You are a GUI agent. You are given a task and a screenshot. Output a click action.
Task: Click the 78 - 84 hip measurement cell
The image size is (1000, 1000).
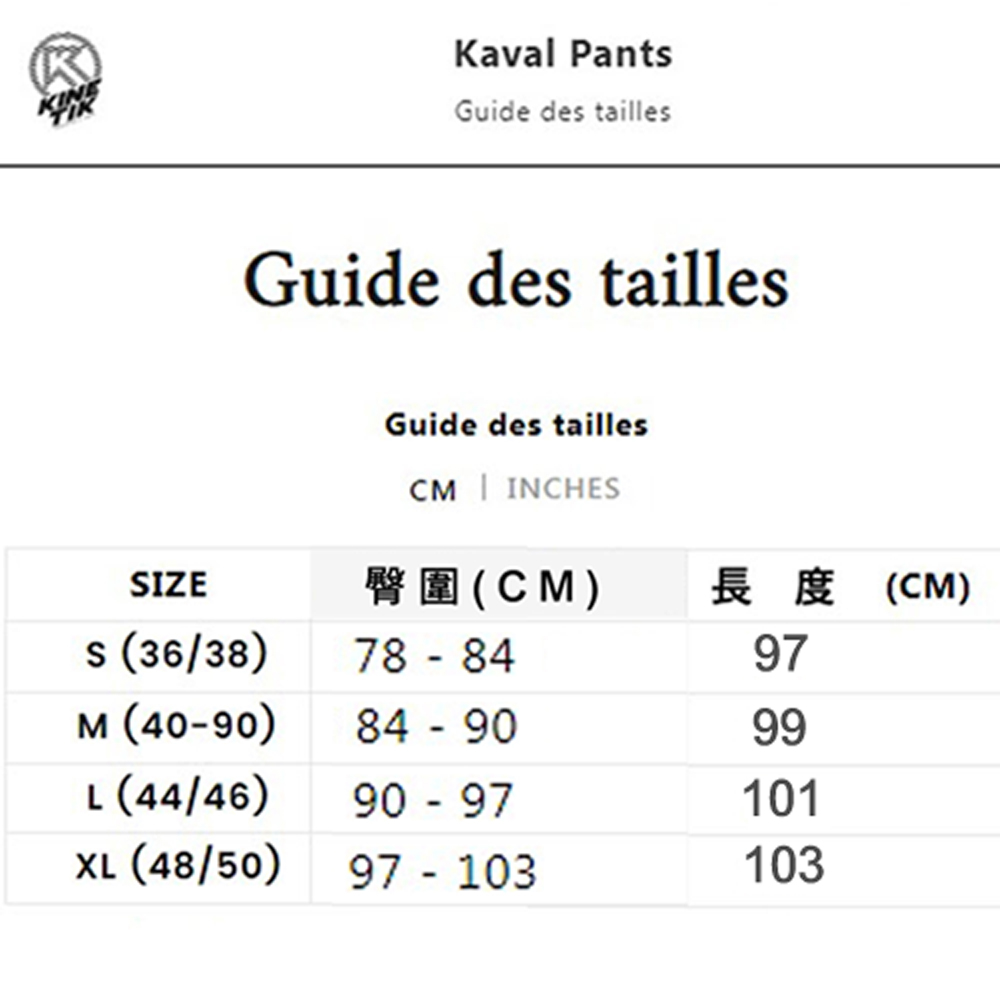[x=499, y=656]
